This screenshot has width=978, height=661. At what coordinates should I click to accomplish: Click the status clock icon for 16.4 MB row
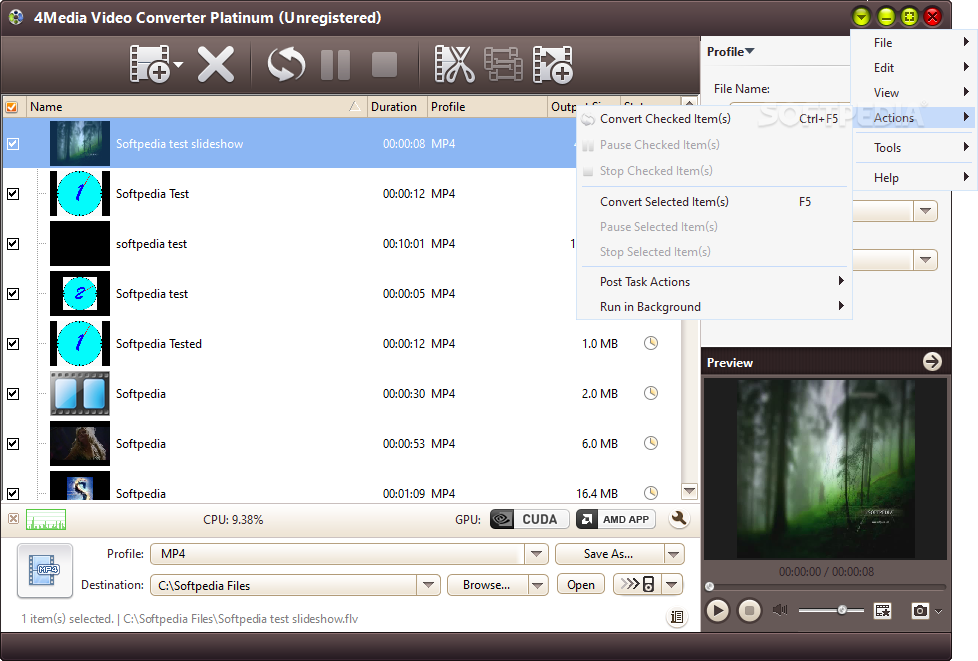(651, 493)
